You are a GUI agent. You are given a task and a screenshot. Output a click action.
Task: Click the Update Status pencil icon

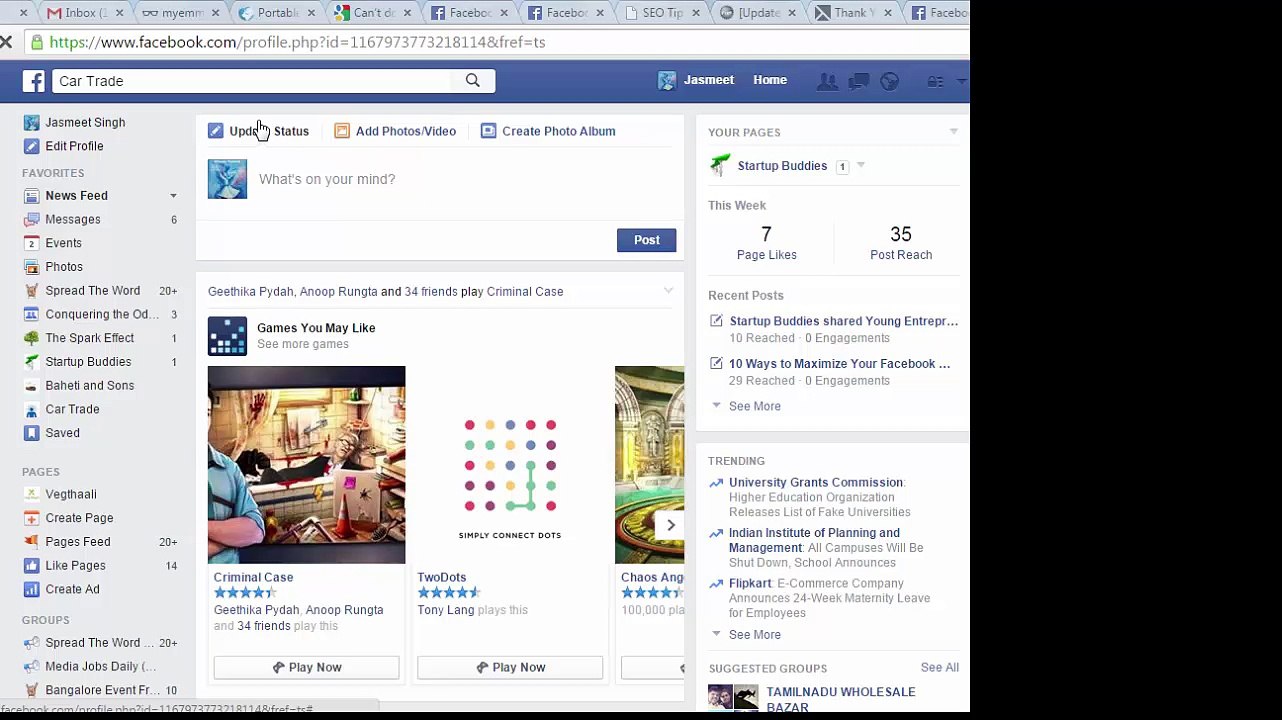pos(216,131)
